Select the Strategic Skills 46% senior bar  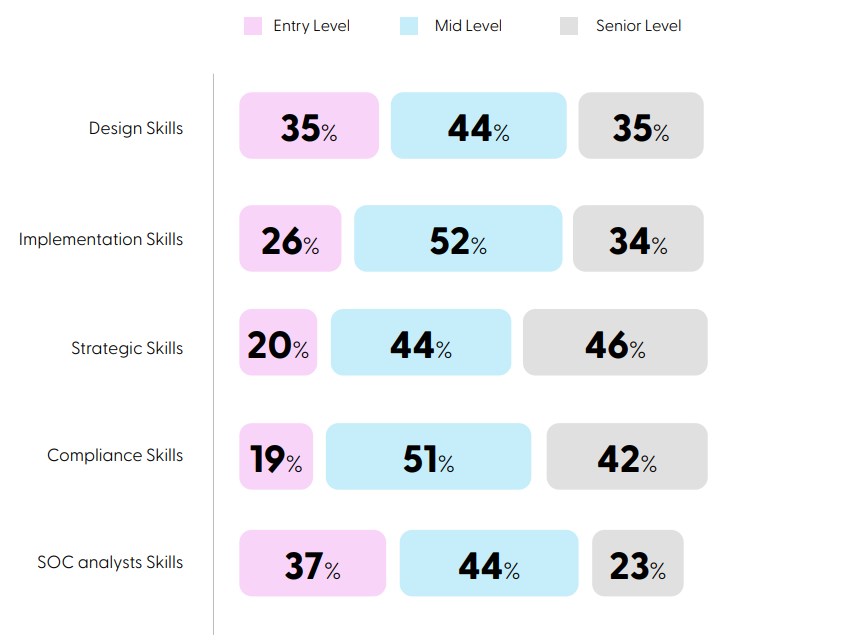(615, 343)
